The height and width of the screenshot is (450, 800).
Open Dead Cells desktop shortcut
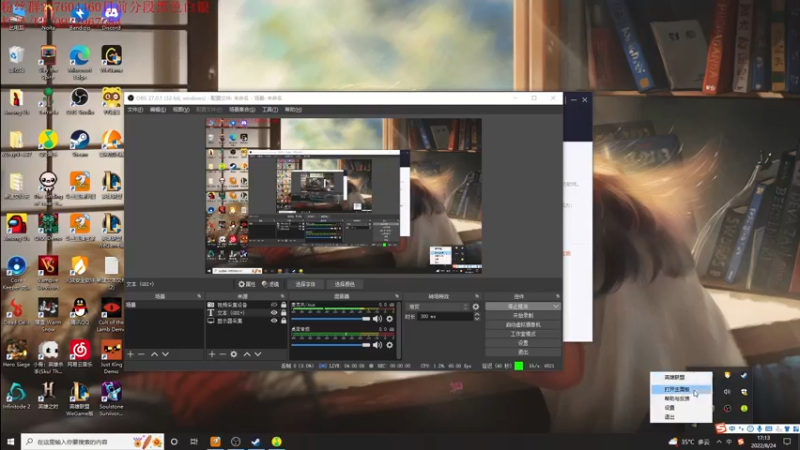(x=16, y=311)
